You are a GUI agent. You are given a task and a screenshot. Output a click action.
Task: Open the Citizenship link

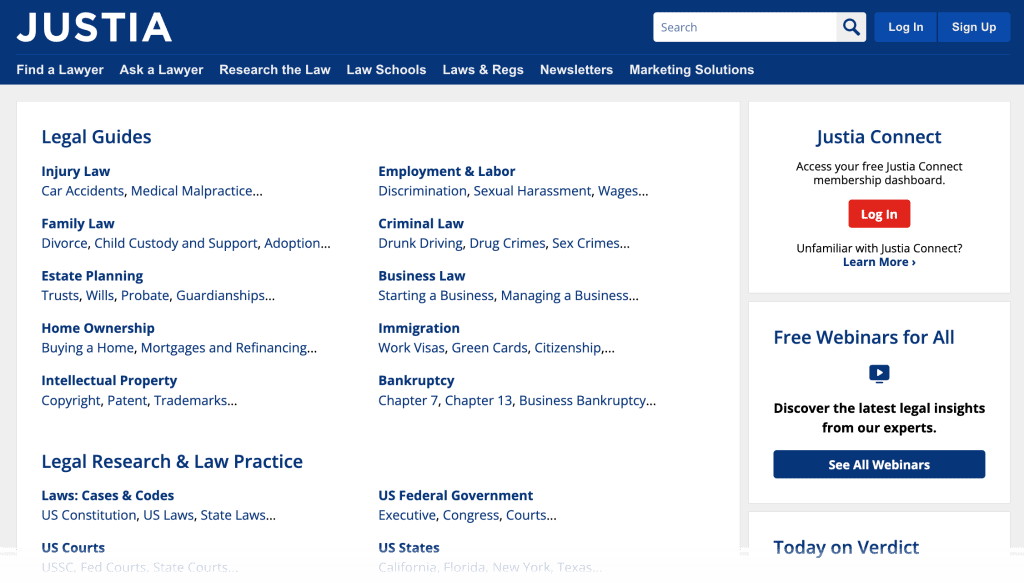(x=568, y=347)
